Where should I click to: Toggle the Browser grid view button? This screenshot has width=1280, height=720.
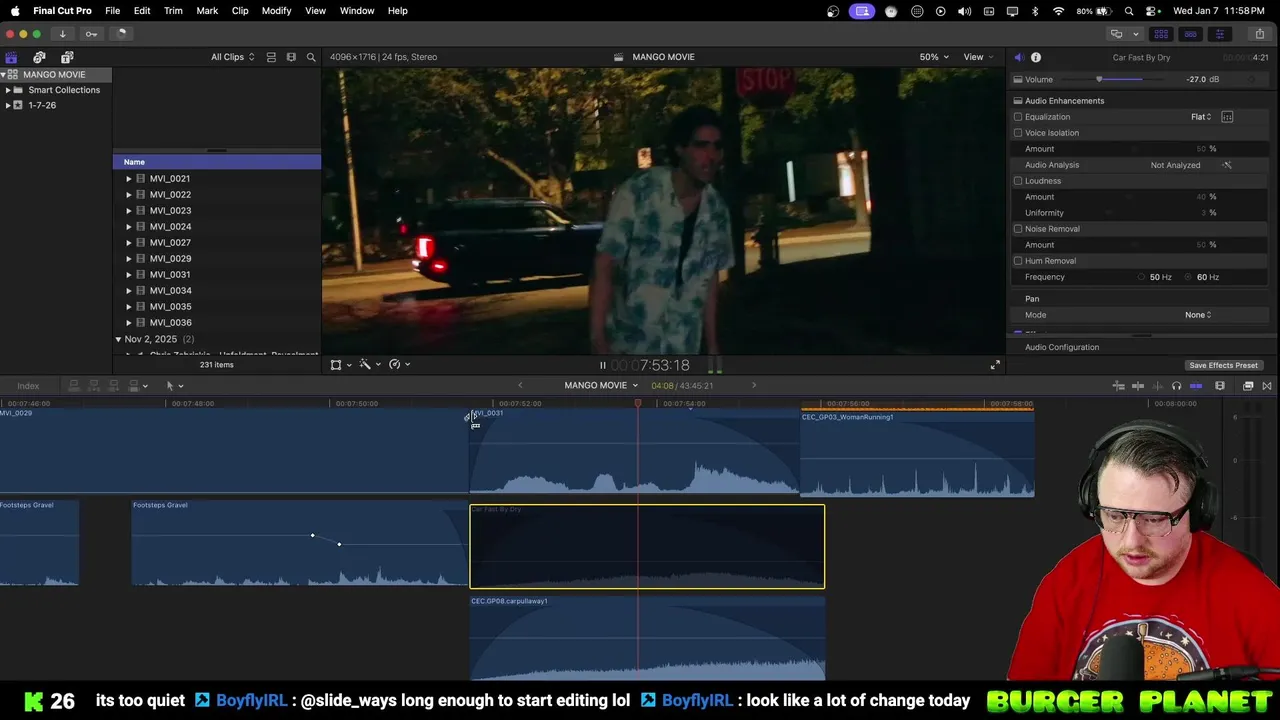(x=1161, y=34)
